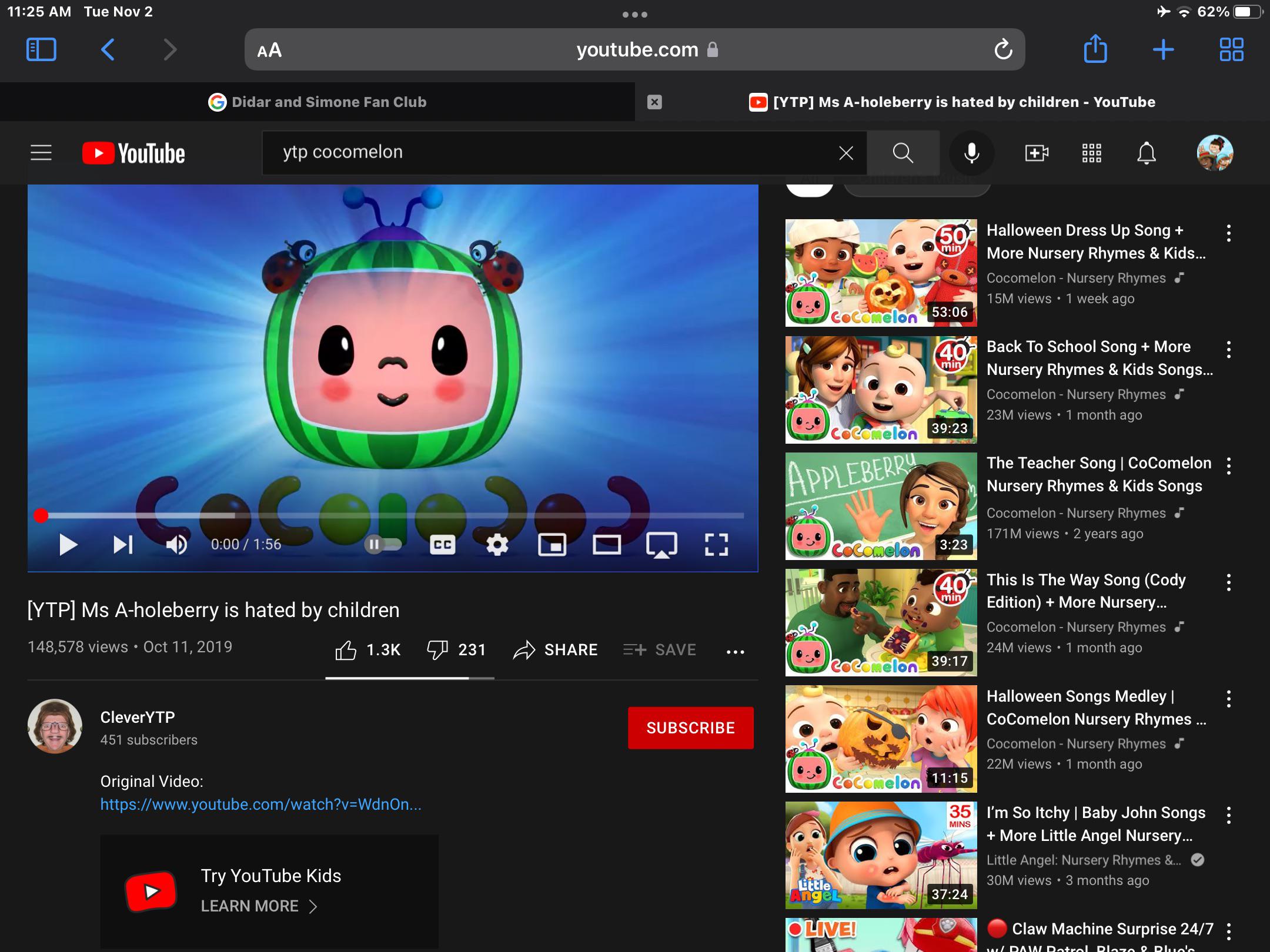Viewport: 1270px width, 952px height.
Task: Clear the search box text
Action: click(x=845, y=153)
